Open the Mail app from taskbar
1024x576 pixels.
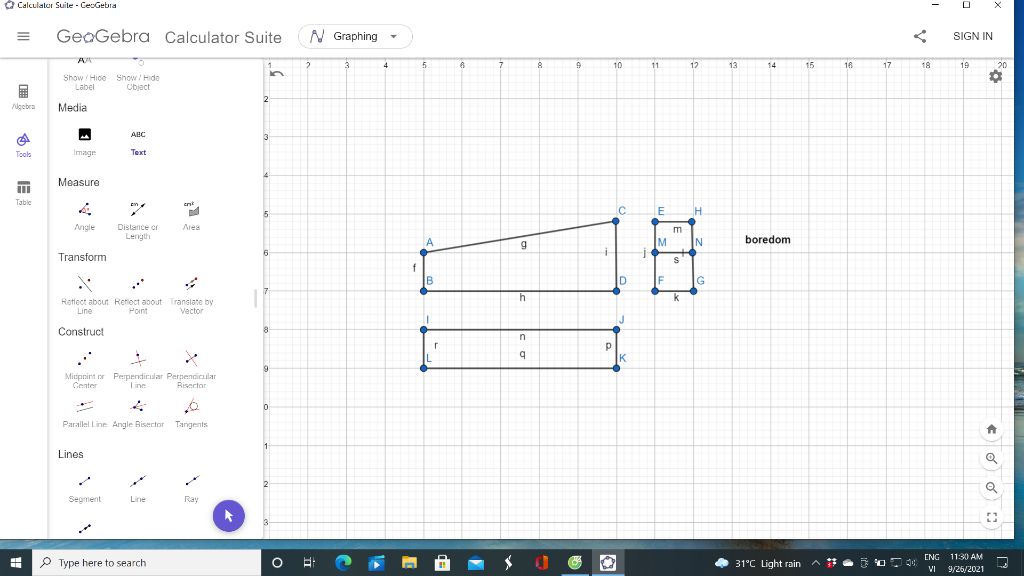475,562
